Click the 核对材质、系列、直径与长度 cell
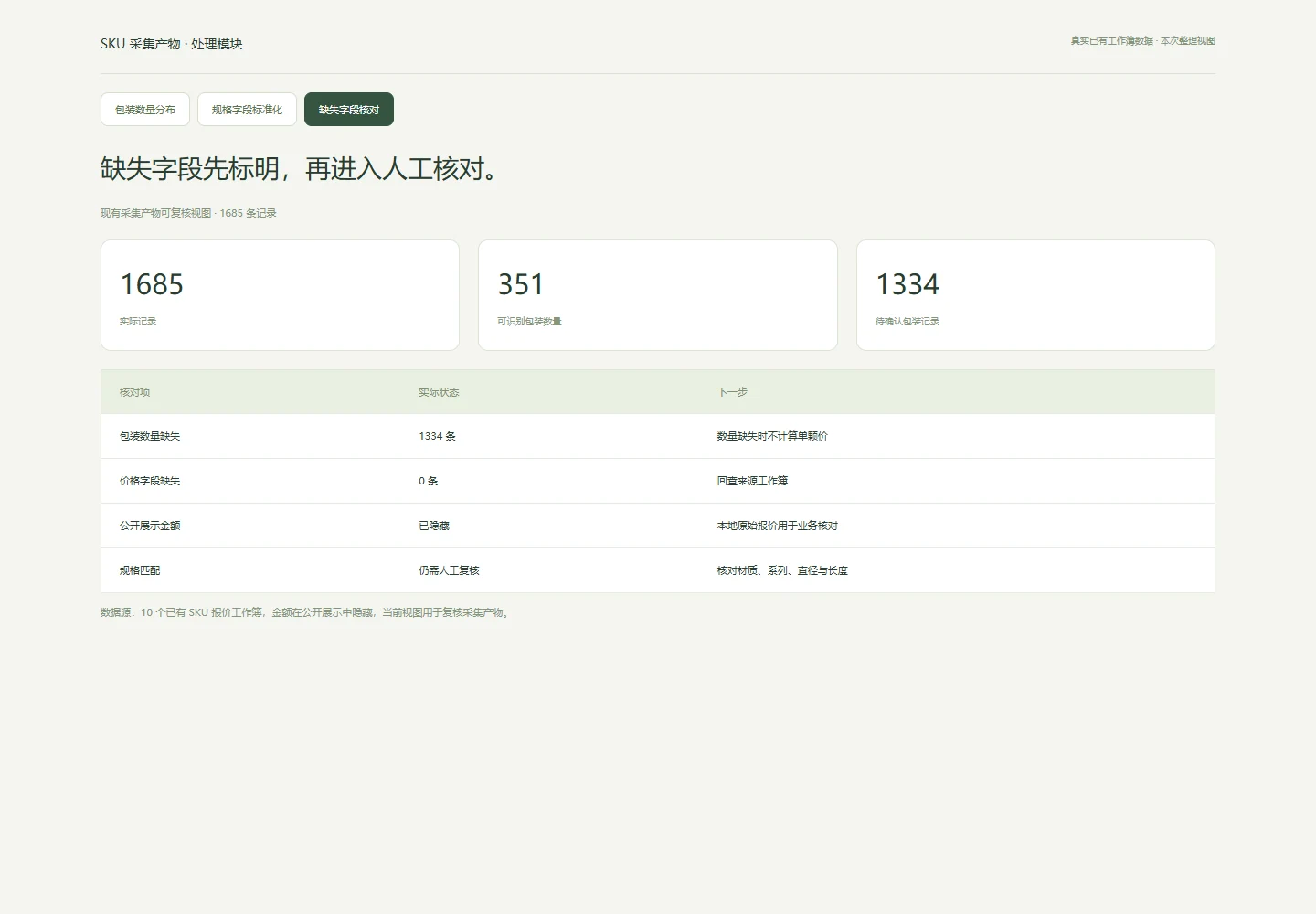This screenshot has height=914, width=1316. (x=782, y=570)
